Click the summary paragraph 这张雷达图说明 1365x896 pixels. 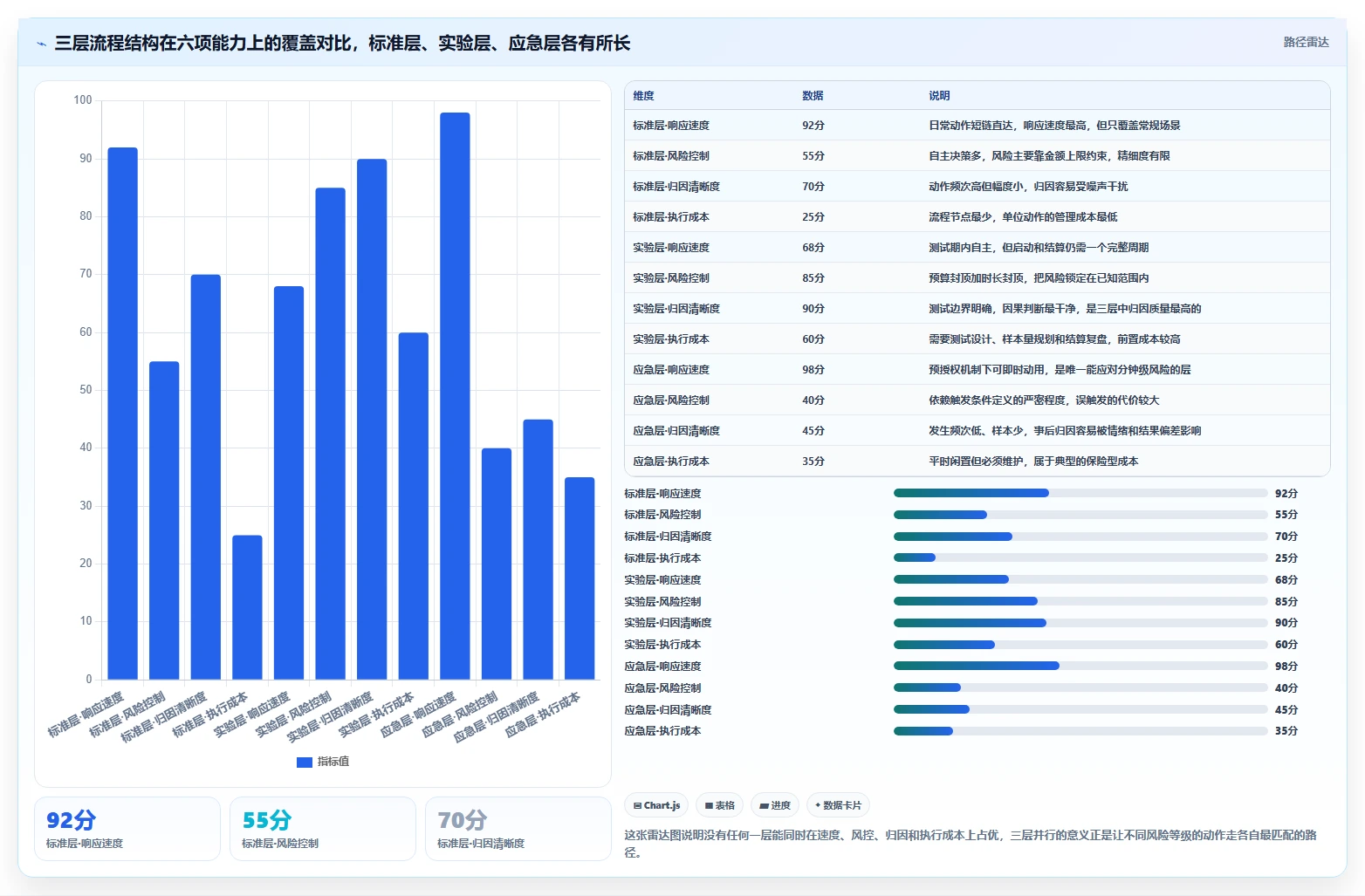tap(971, 844)
